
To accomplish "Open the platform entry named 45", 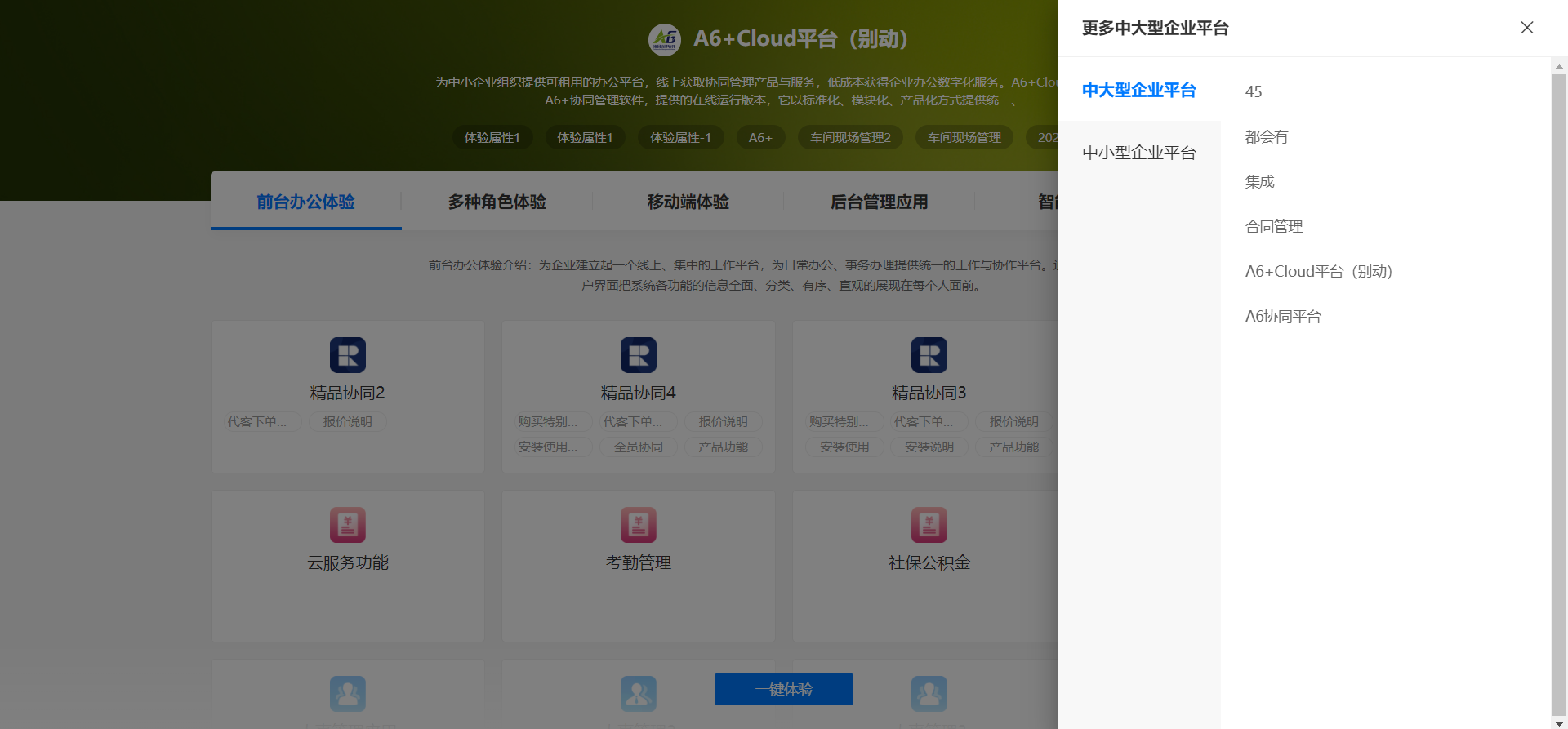I will point(1254,91).
